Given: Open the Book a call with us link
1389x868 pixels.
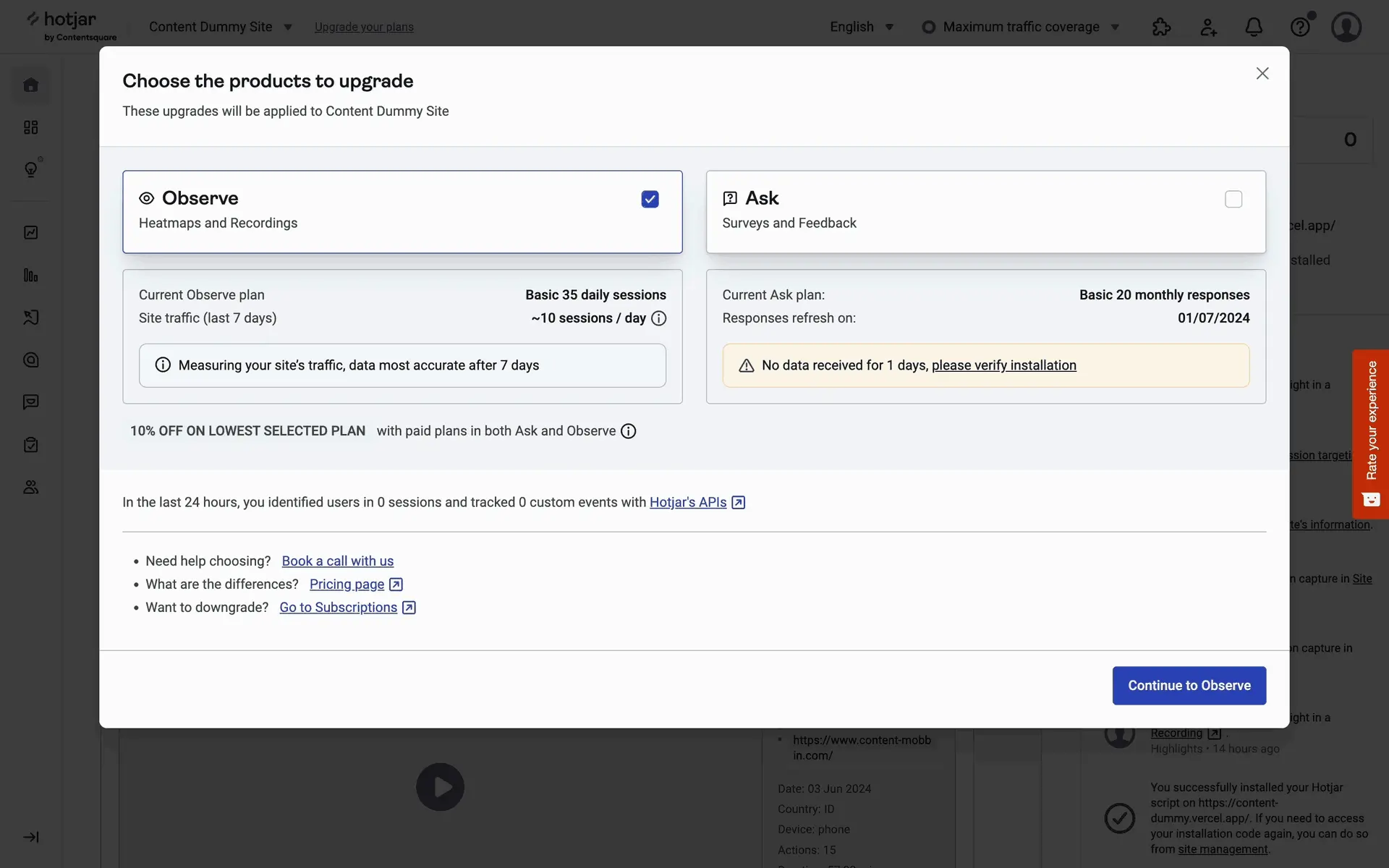Looking at the screenshot, I should click(x=337, y=561).
